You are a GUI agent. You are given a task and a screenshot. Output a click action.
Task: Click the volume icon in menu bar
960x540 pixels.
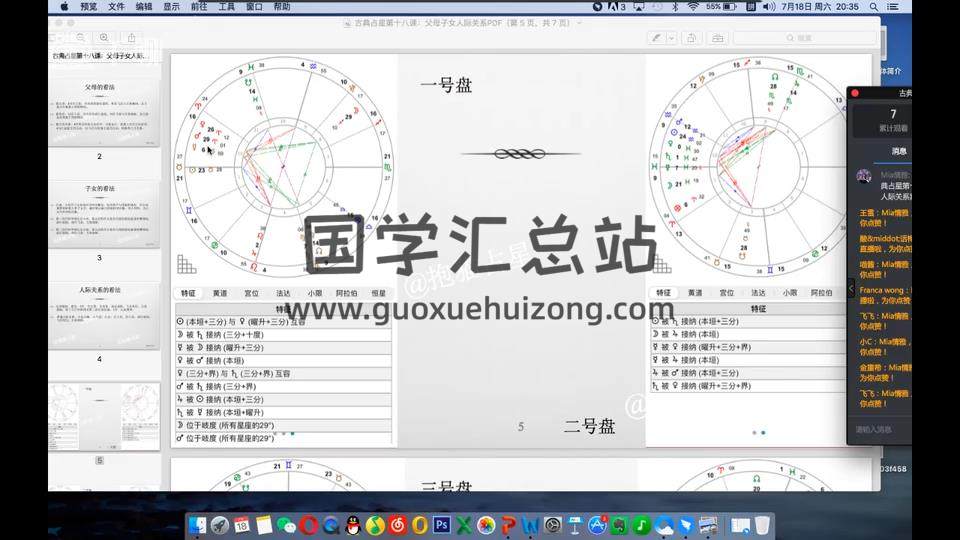click(x=768, y=6)
